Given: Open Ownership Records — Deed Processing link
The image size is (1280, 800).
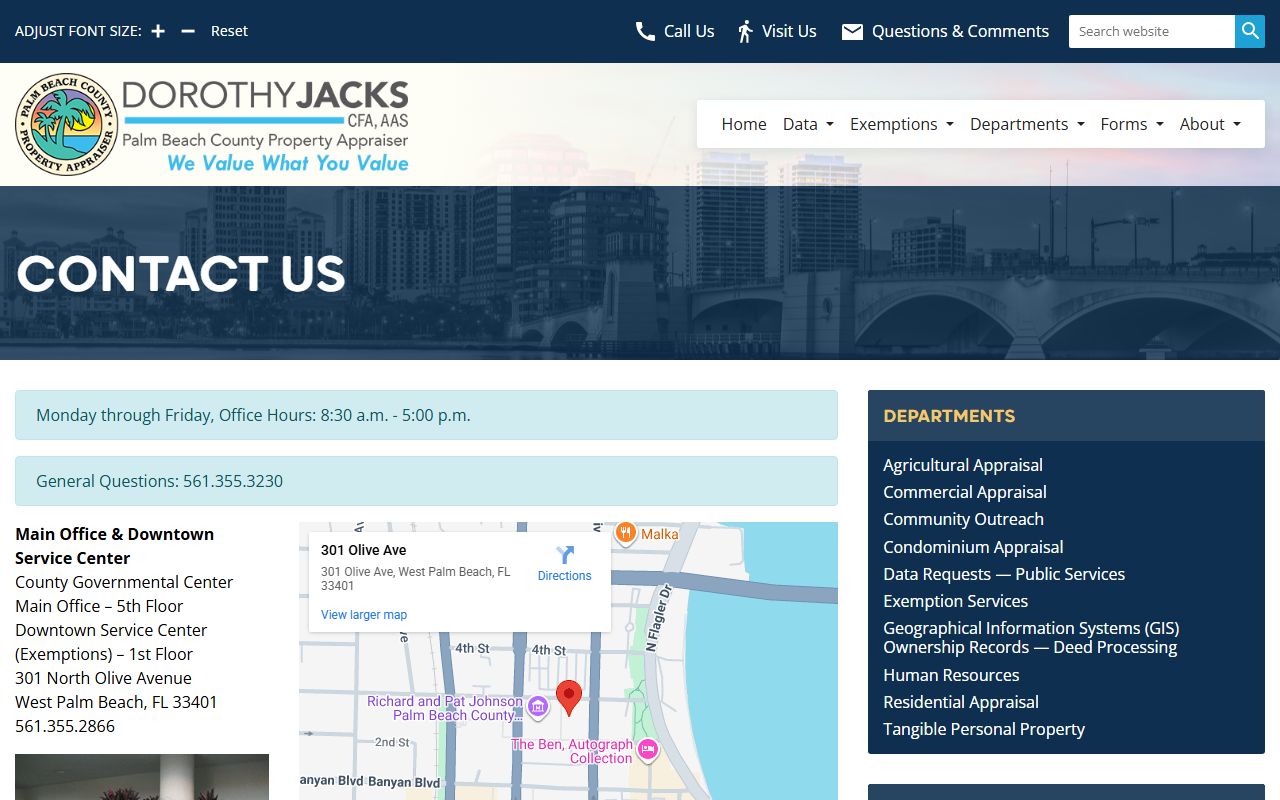Looking at the screenshot, I should click(x=1030, y=647).
